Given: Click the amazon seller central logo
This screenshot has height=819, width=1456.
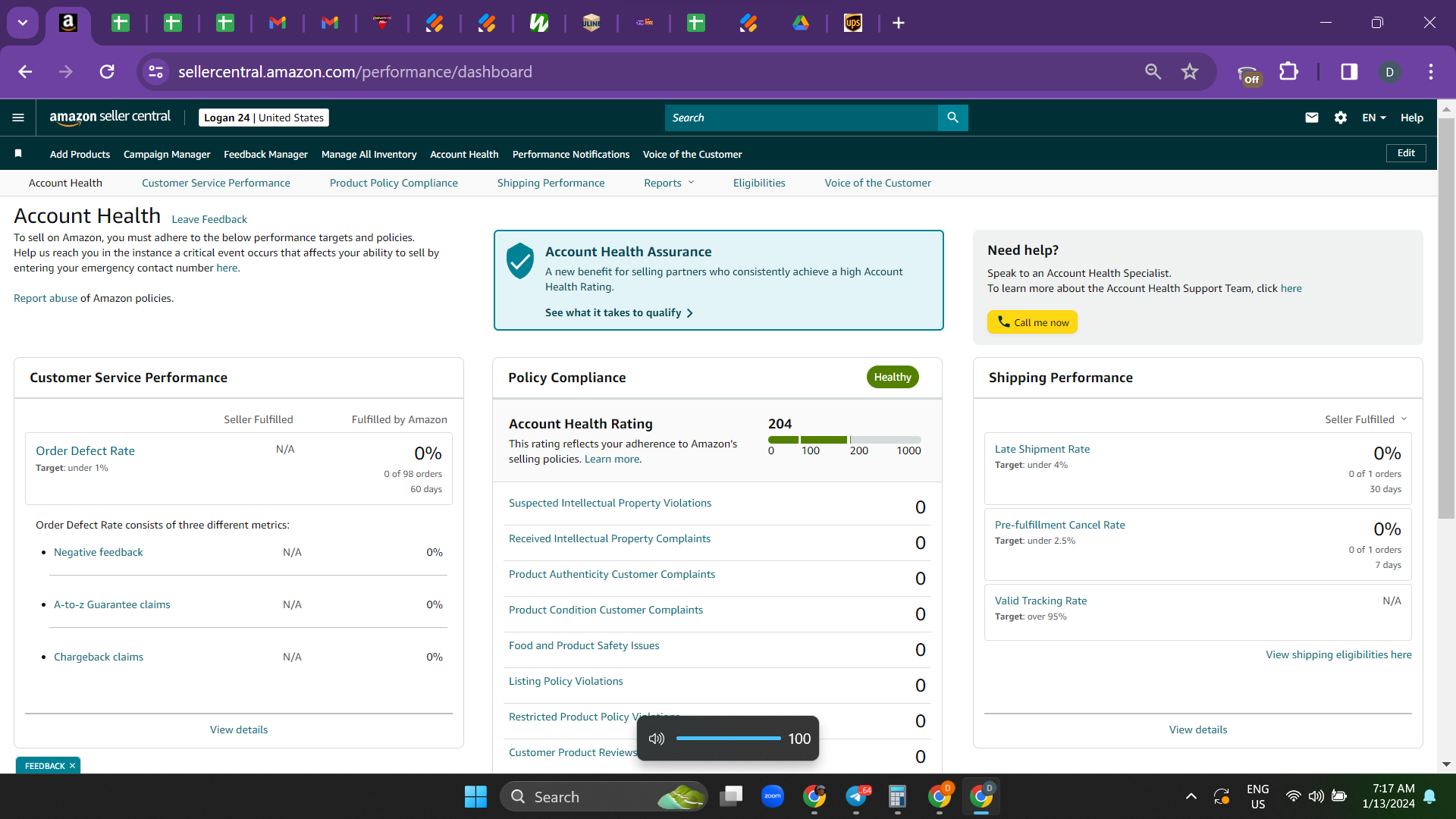Looking at the screenshot, I should point(110,118).
